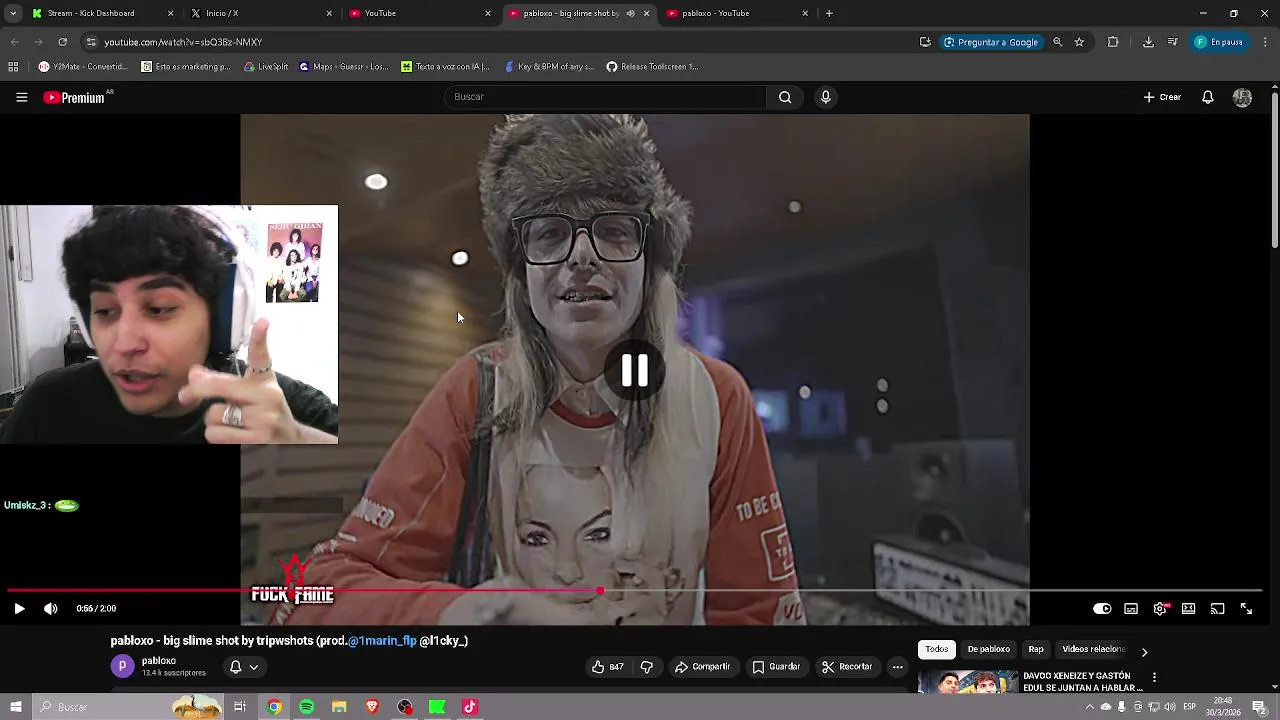Select the Rap filter chip
1280x720 pixels.
1036,649
